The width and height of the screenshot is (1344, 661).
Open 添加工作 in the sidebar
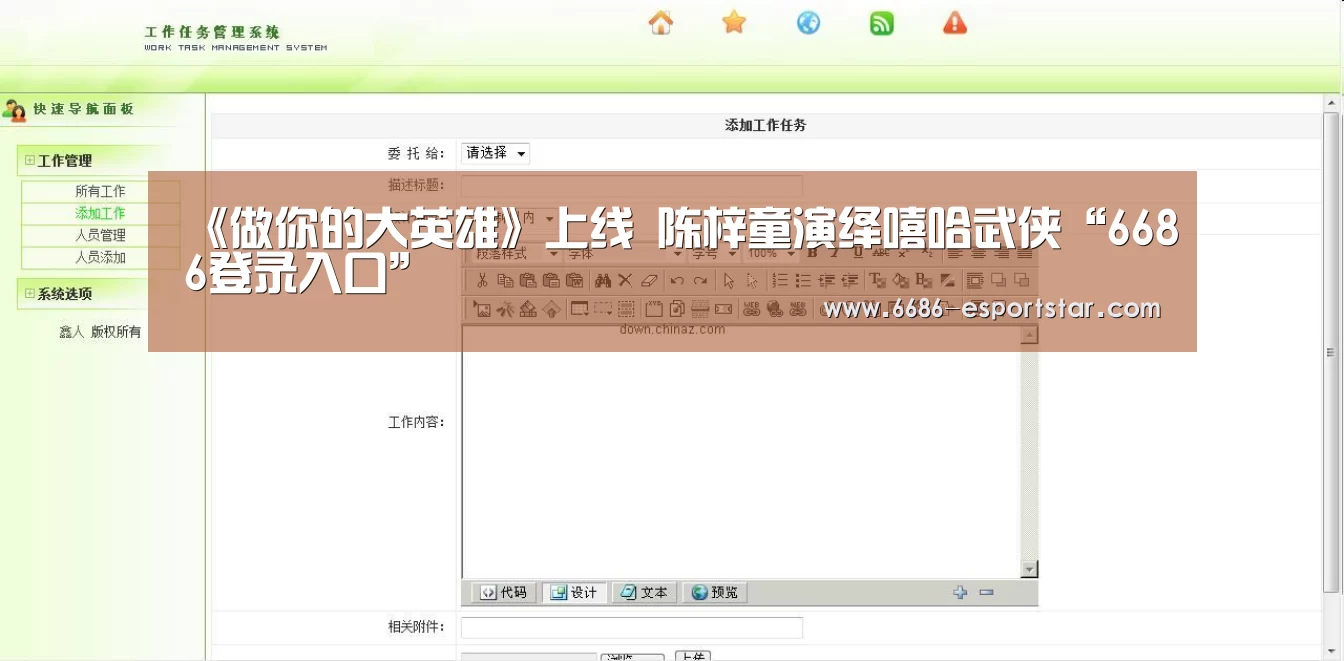(x=100, y=213)
